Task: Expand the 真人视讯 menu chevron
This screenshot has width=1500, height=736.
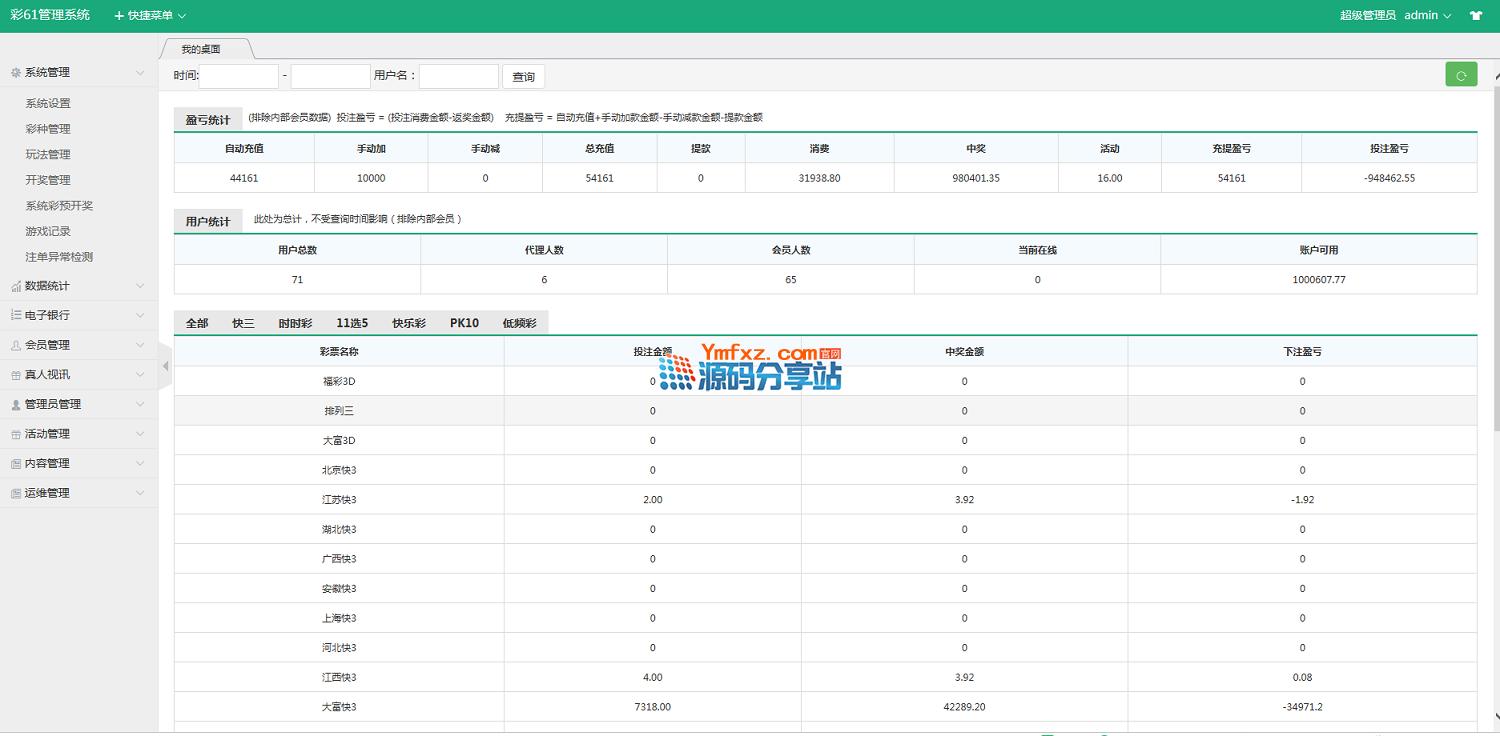Action: pyautogui.click(x=140, y=375)
